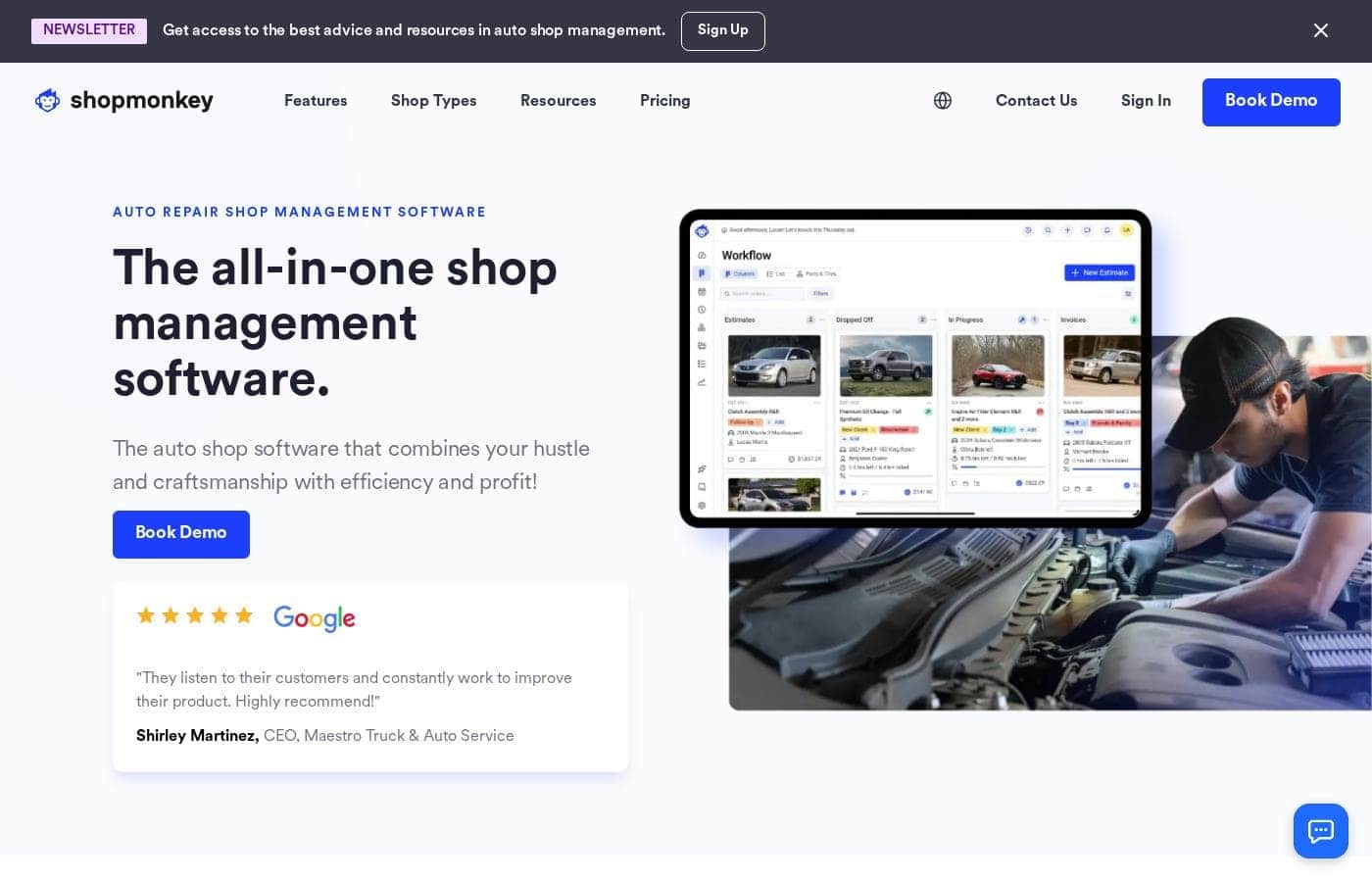Open the Features menu
1372x882 pixels.
tap(316, 101)
